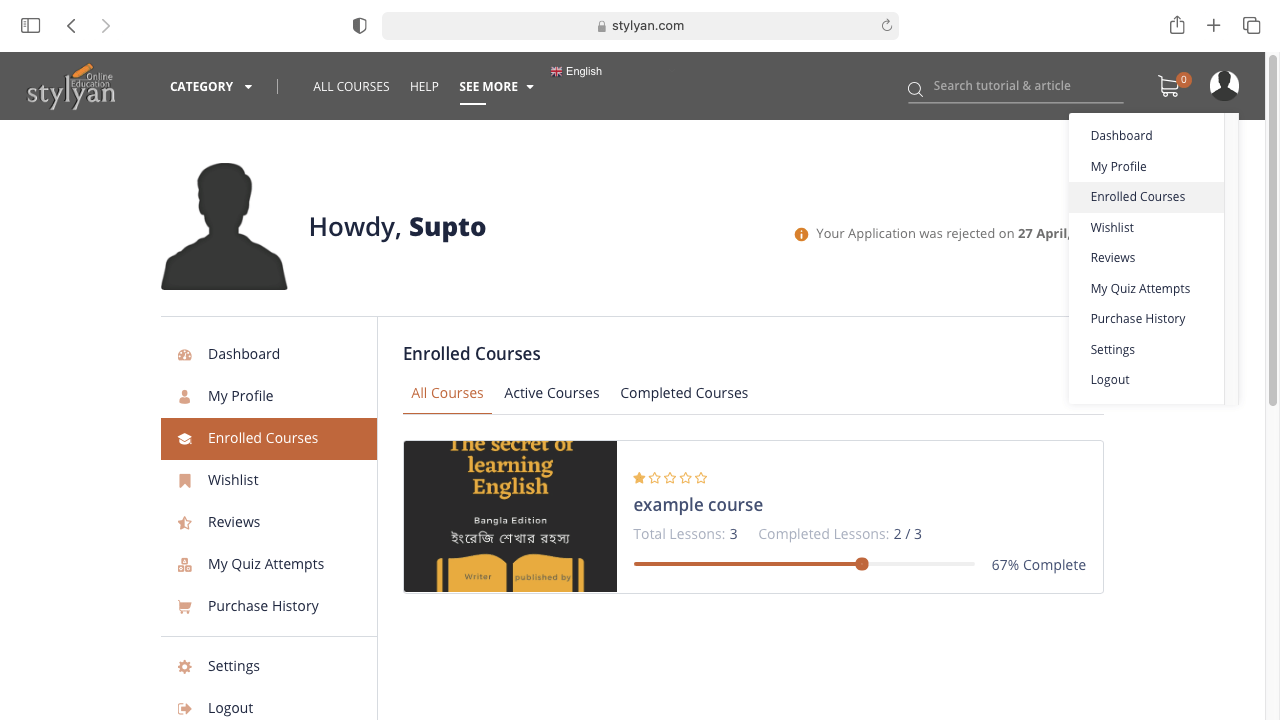Click the "67% Complete" text
Screen dimensions: 1280x720
pos(1039,565)
